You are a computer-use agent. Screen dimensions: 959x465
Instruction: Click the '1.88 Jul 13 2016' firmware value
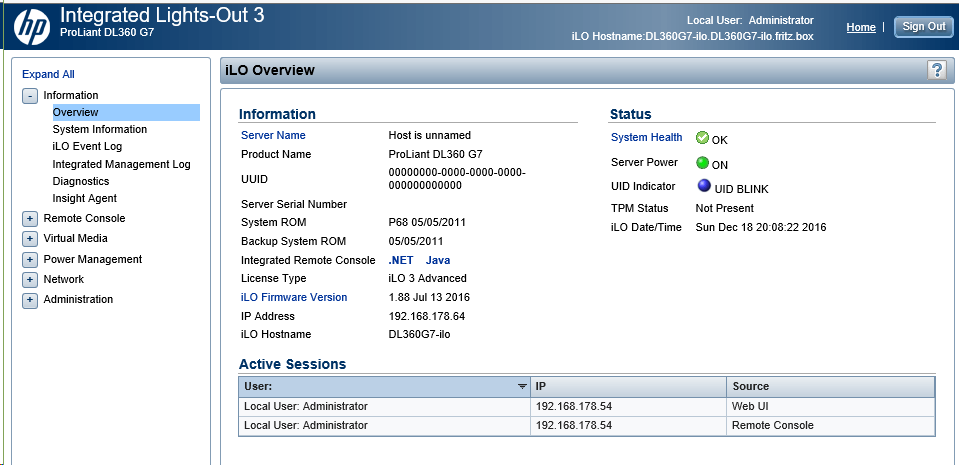tap(429, 297)
